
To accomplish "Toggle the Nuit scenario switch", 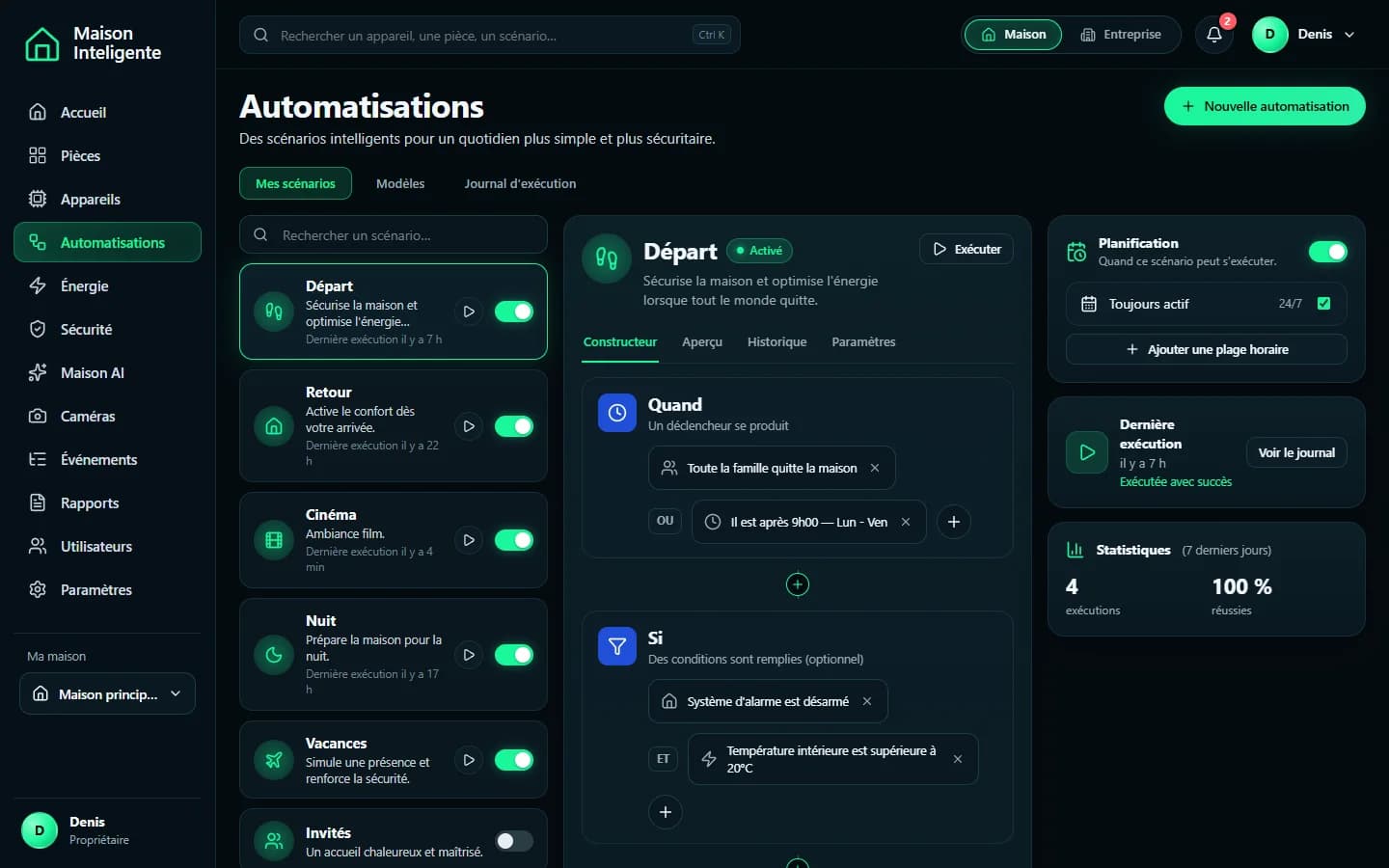I will (x=514, y=655).
